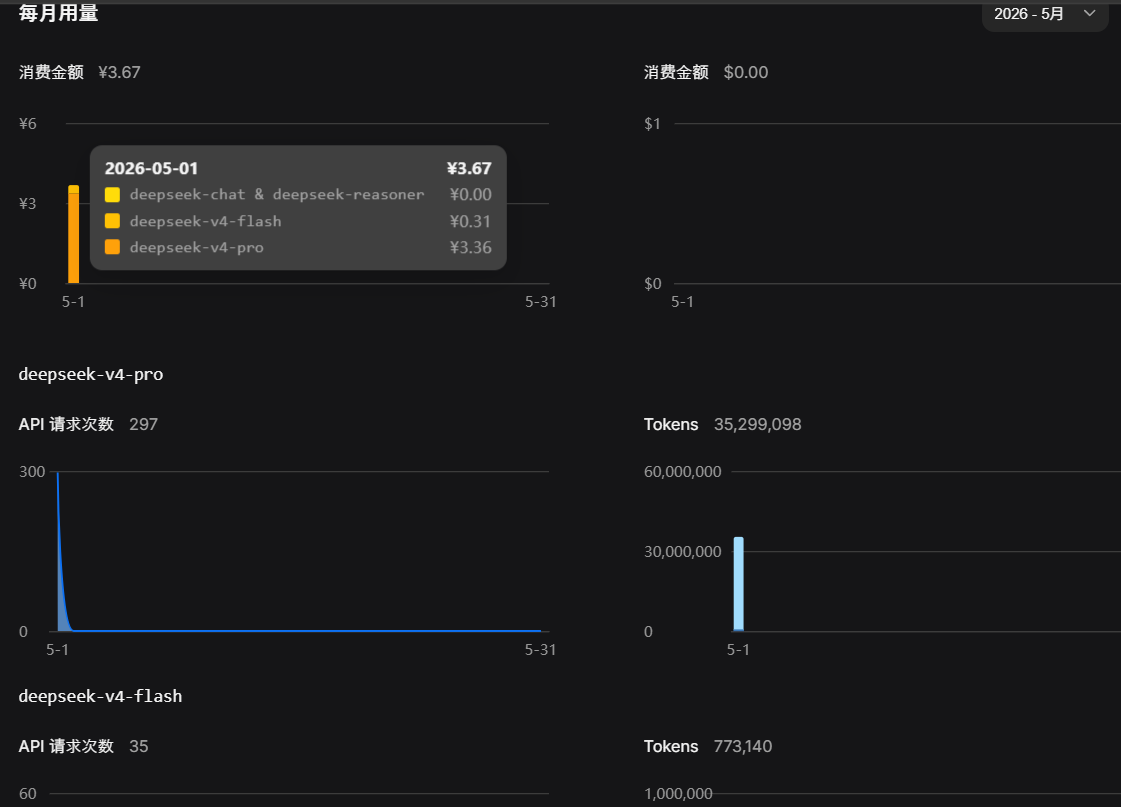Viewport: 1121px width, 807px height.
Task: Click the chevron arrow in the month selector
Action: pyautogui.click(x=1090, y=13)
